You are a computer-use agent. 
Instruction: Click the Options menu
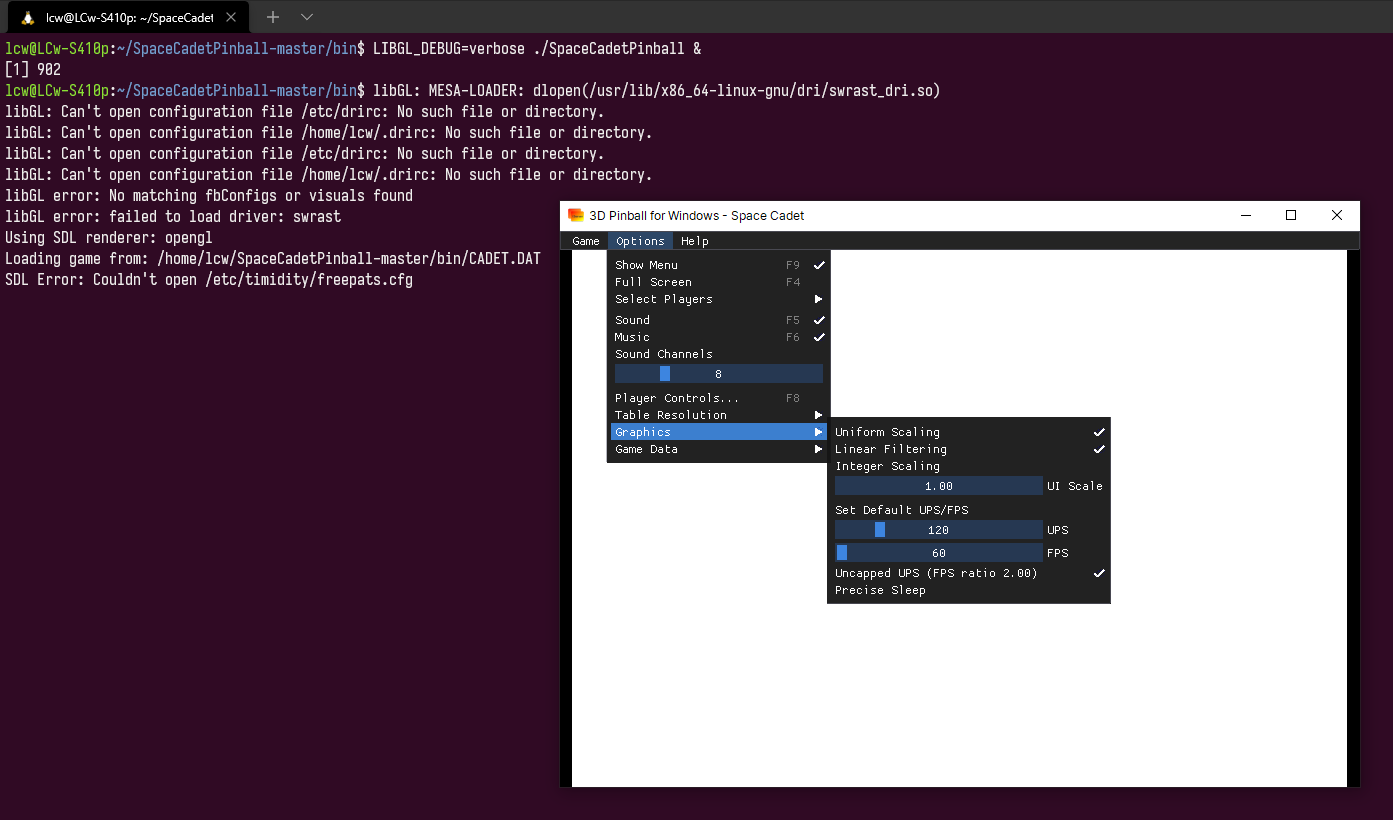point(640,241)
